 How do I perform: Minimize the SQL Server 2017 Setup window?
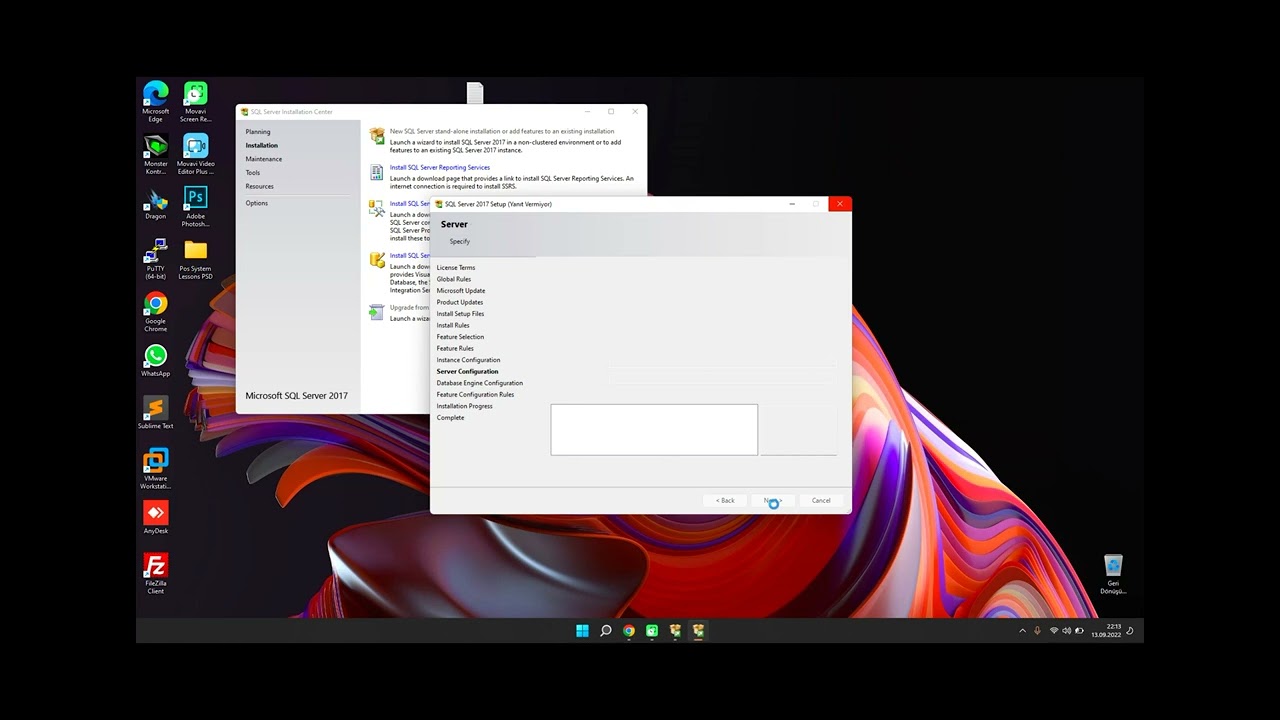792,204
